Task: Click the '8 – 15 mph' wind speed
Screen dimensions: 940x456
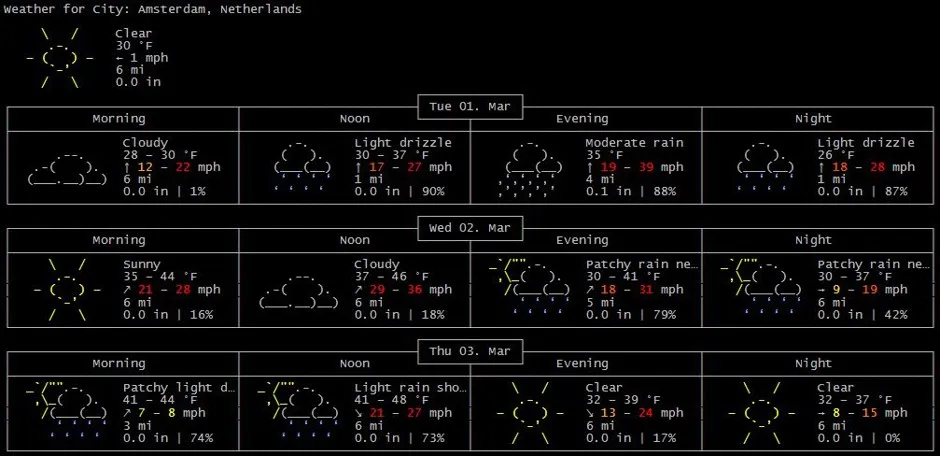Action: click(x=863, y=413)
